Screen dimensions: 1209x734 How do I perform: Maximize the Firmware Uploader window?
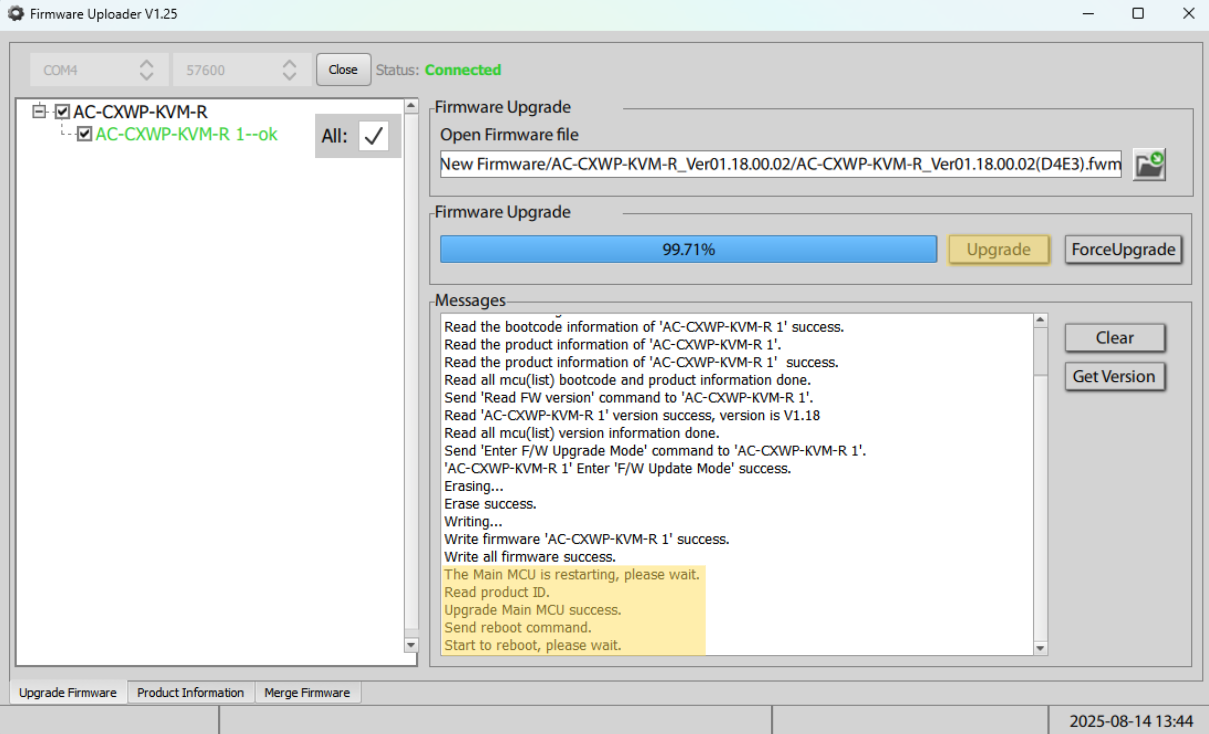(x=1138, y=14)
